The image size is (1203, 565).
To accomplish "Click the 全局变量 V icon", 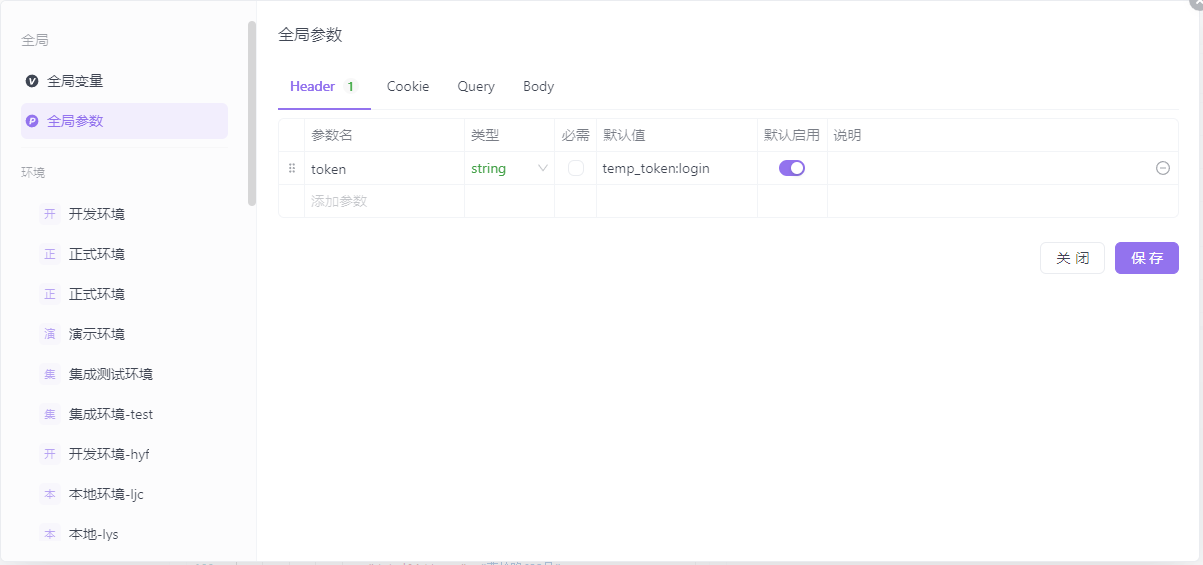I will click(32, 81).
